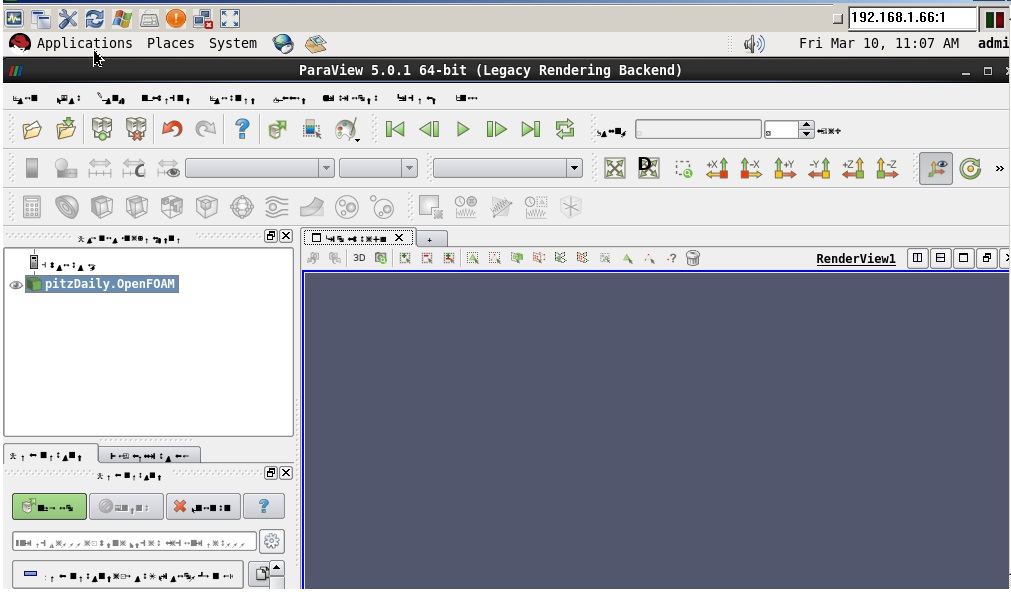Open ParaView help via blue question mark toolbar icon
Image resolution: width=1011 pixels, height=604 pixels.
(x=242, y=129)
